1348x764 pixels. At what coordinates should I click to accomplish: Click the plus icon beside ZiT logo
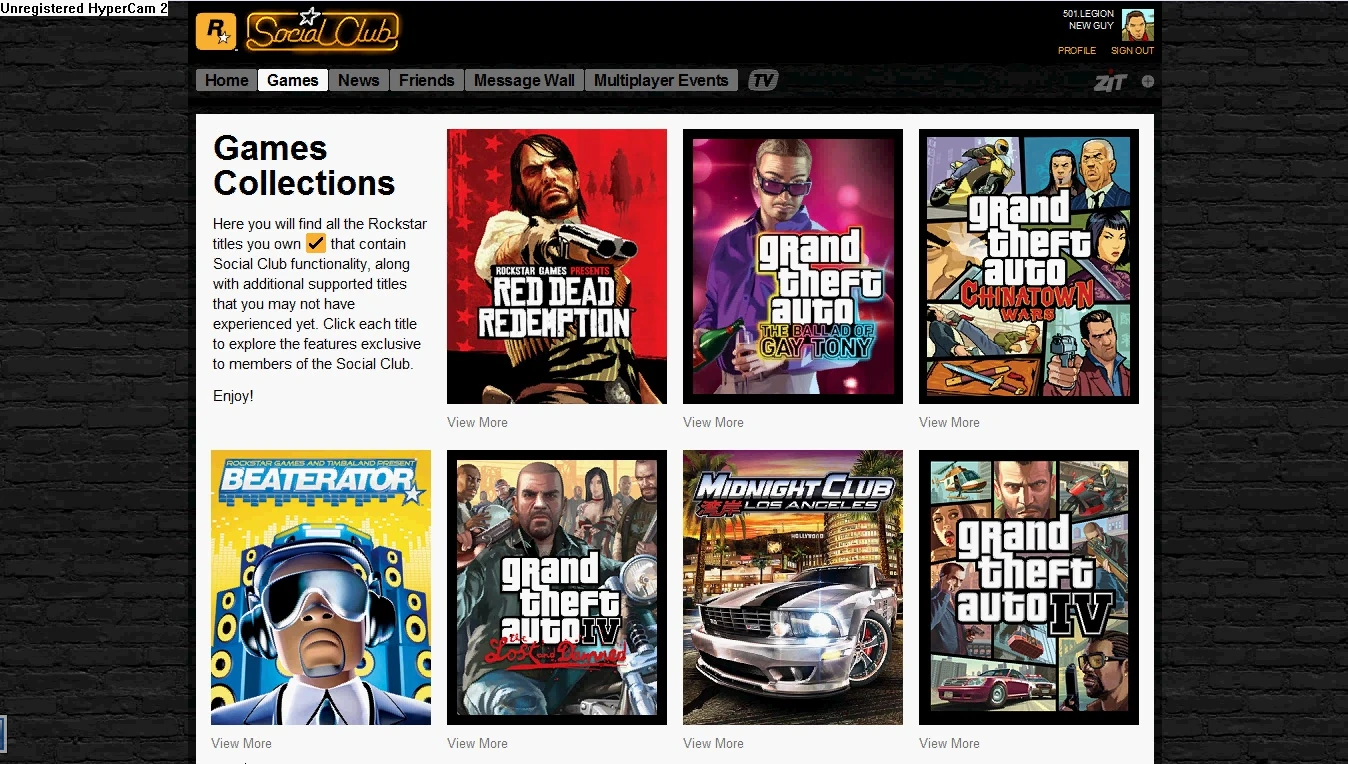[1148, 81]
